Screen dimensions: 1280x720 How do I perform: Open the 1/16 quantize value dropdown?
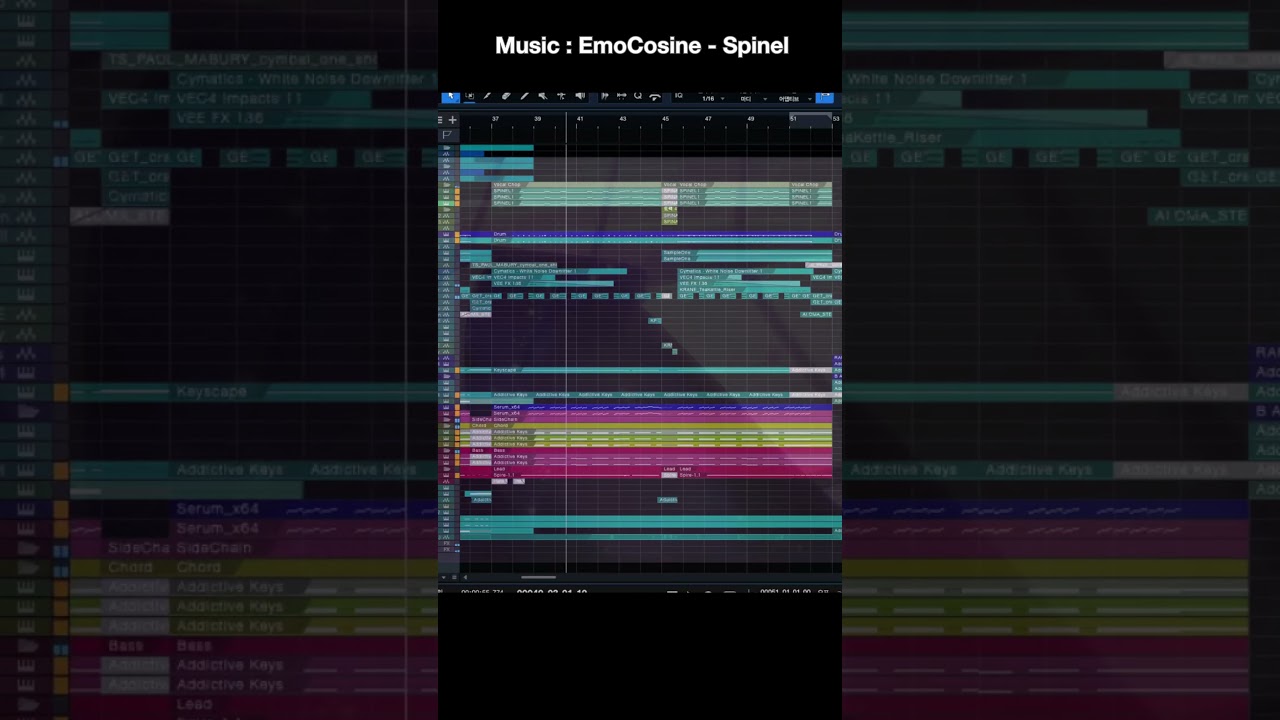[713, 99]
